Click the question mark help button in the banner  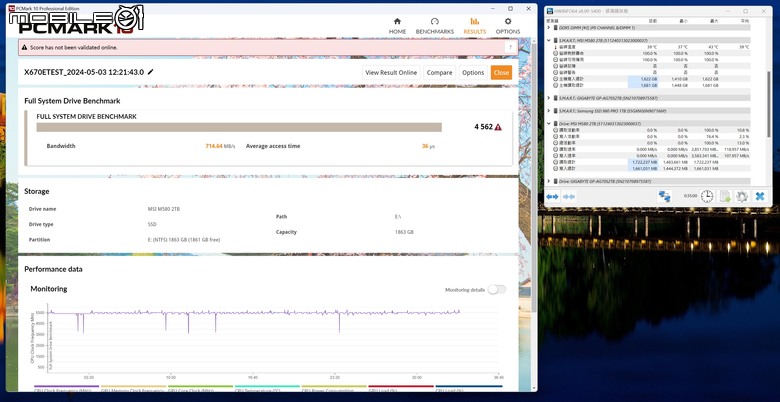[x=510, y=48]
